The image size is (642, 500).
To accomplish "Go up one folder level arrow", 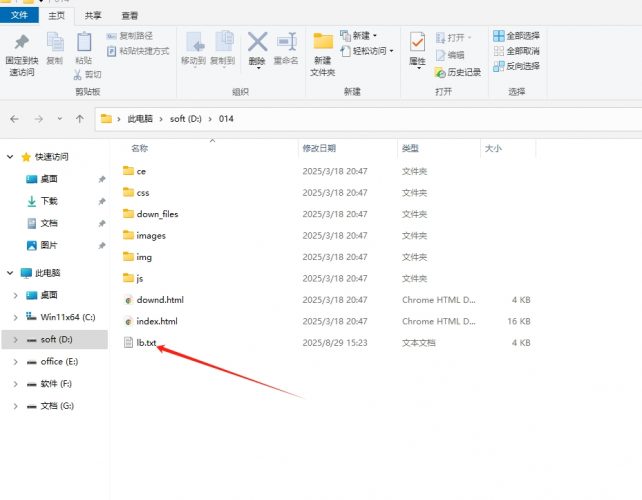I will pos(80,119).
